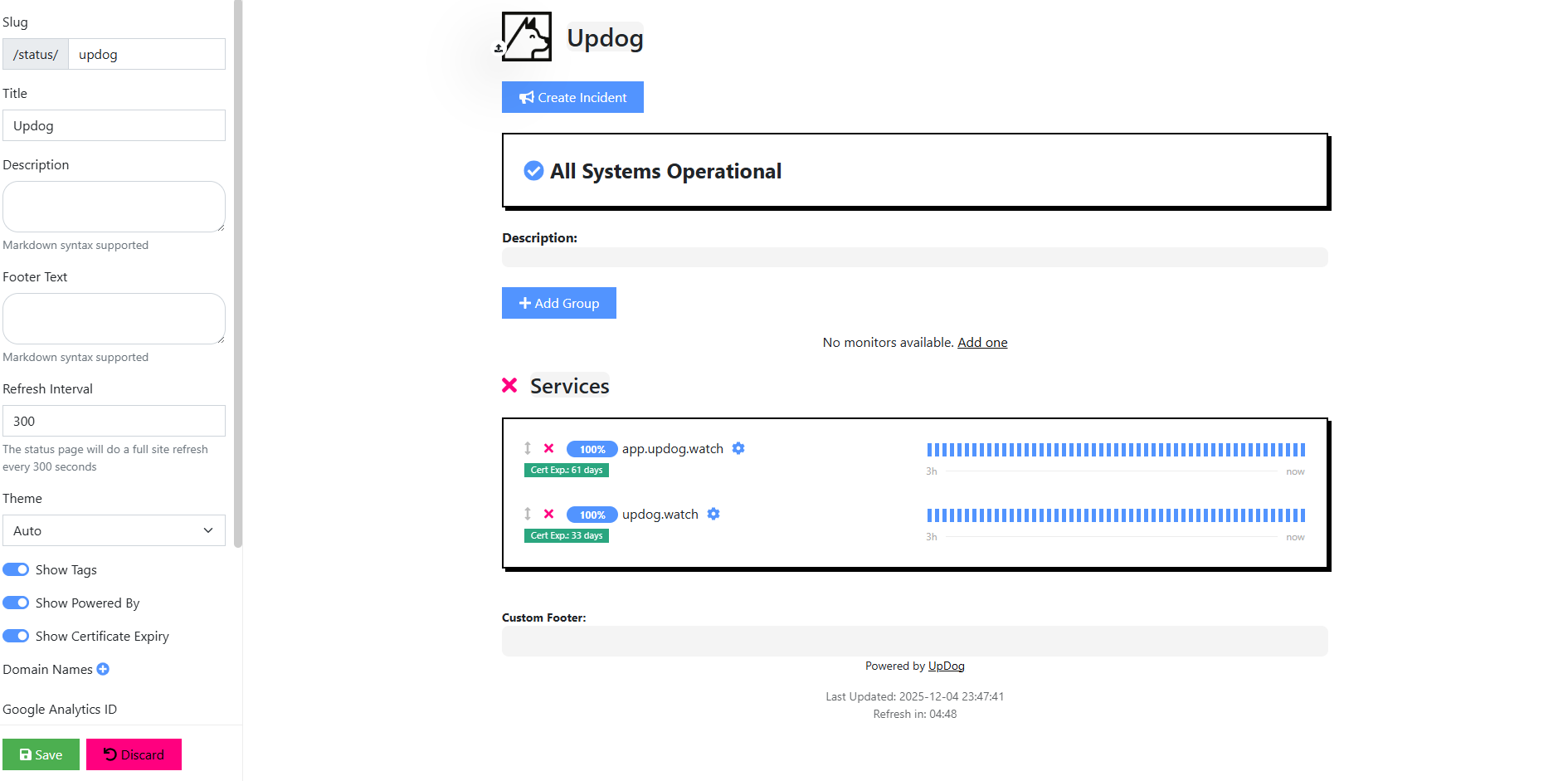The height and width of the screenshot is (781, 1568).
Task: Click inside the Refresh Interval field
Action: pos(114,421)
